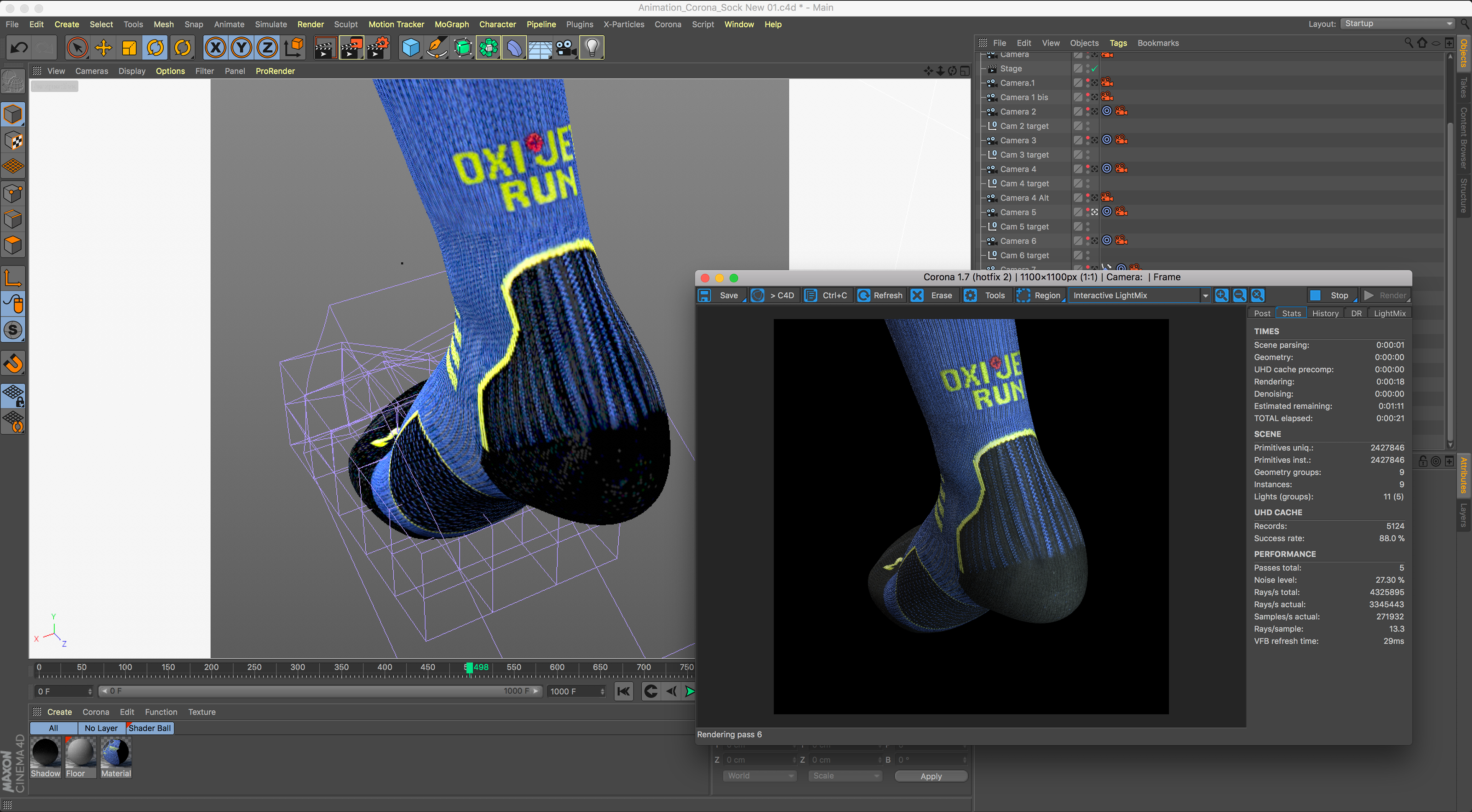
Task: Switch to the History tab in Corona VFB
Action: [1324, 313]
